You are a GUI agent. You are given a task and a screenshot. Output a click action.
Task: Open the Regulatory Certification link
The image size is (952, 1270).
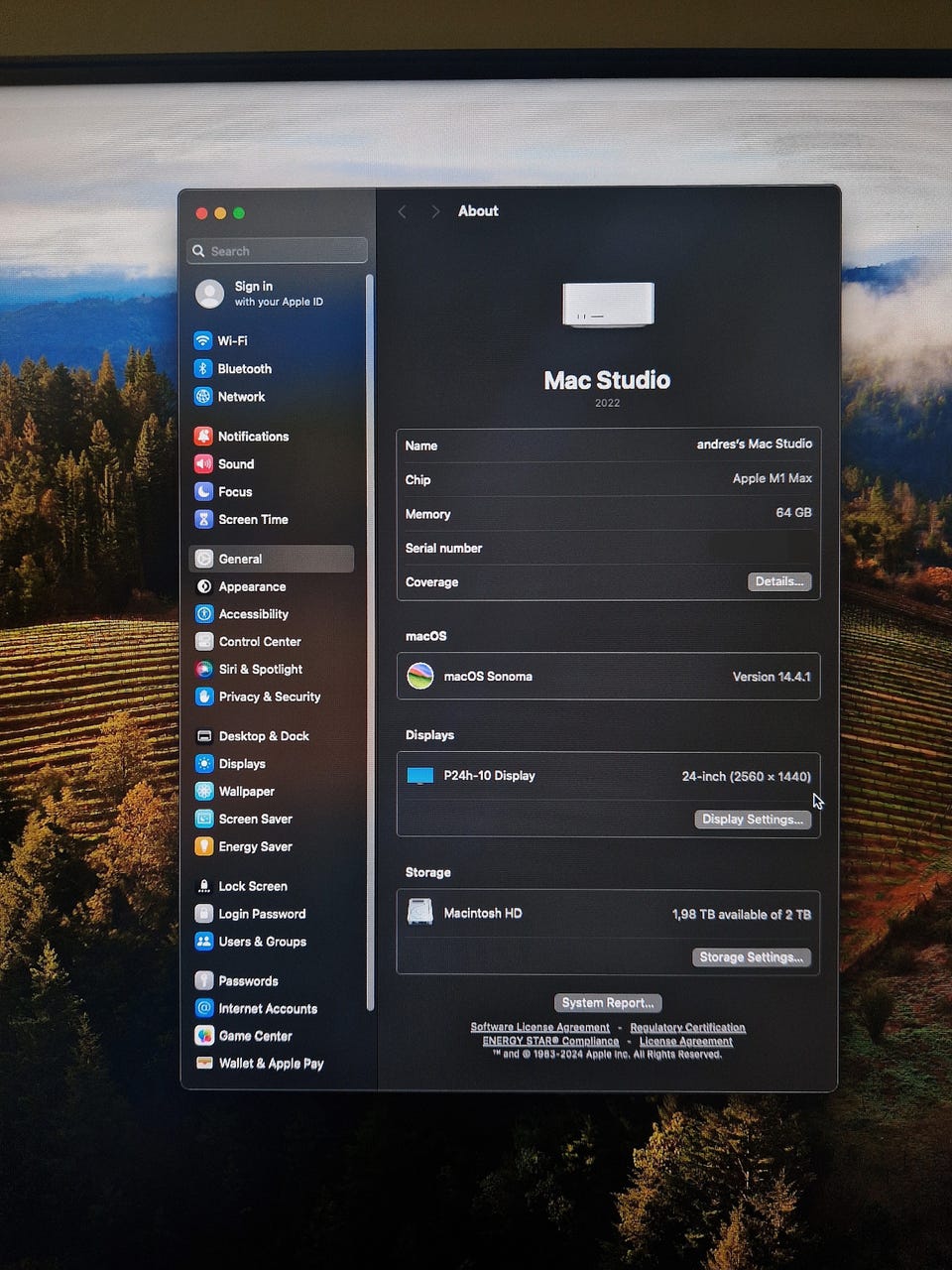pyautogui.click(x=687, y=1027)
